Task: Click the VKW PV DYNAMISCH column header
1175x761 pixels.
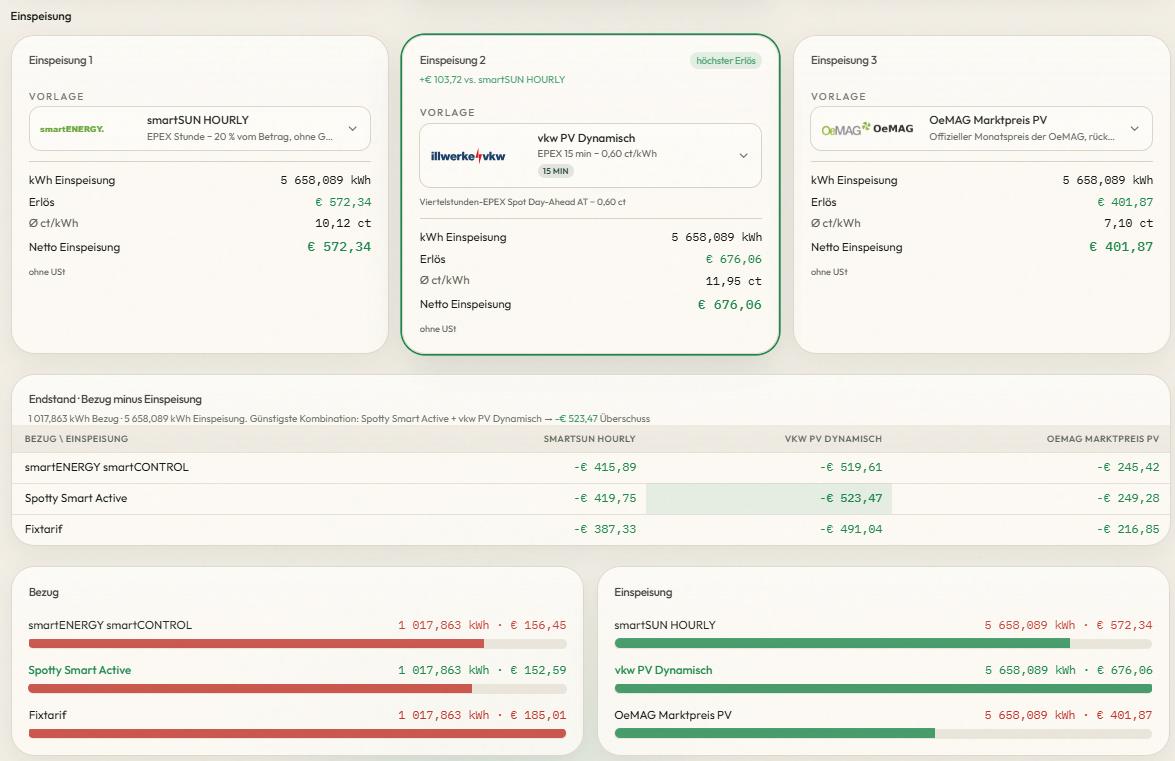Action: click(x=833, y=439)
